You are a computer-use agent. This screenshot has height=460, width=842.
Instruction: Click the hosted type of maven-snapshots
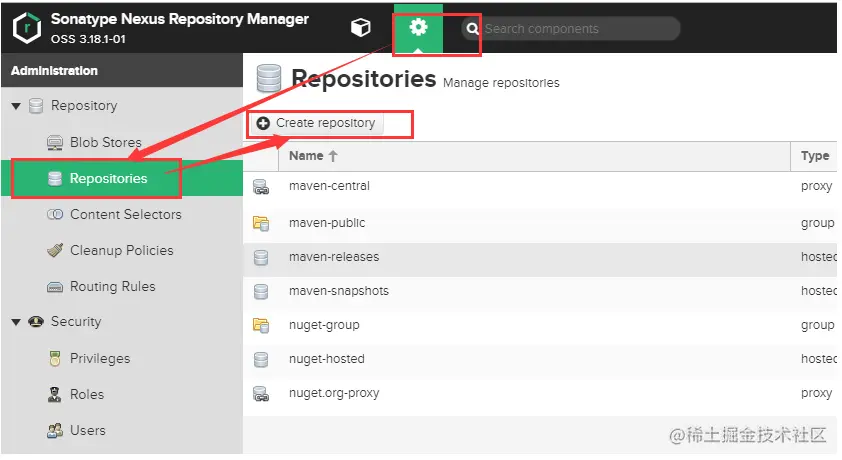pyautogui.click(x=818, y=291)
